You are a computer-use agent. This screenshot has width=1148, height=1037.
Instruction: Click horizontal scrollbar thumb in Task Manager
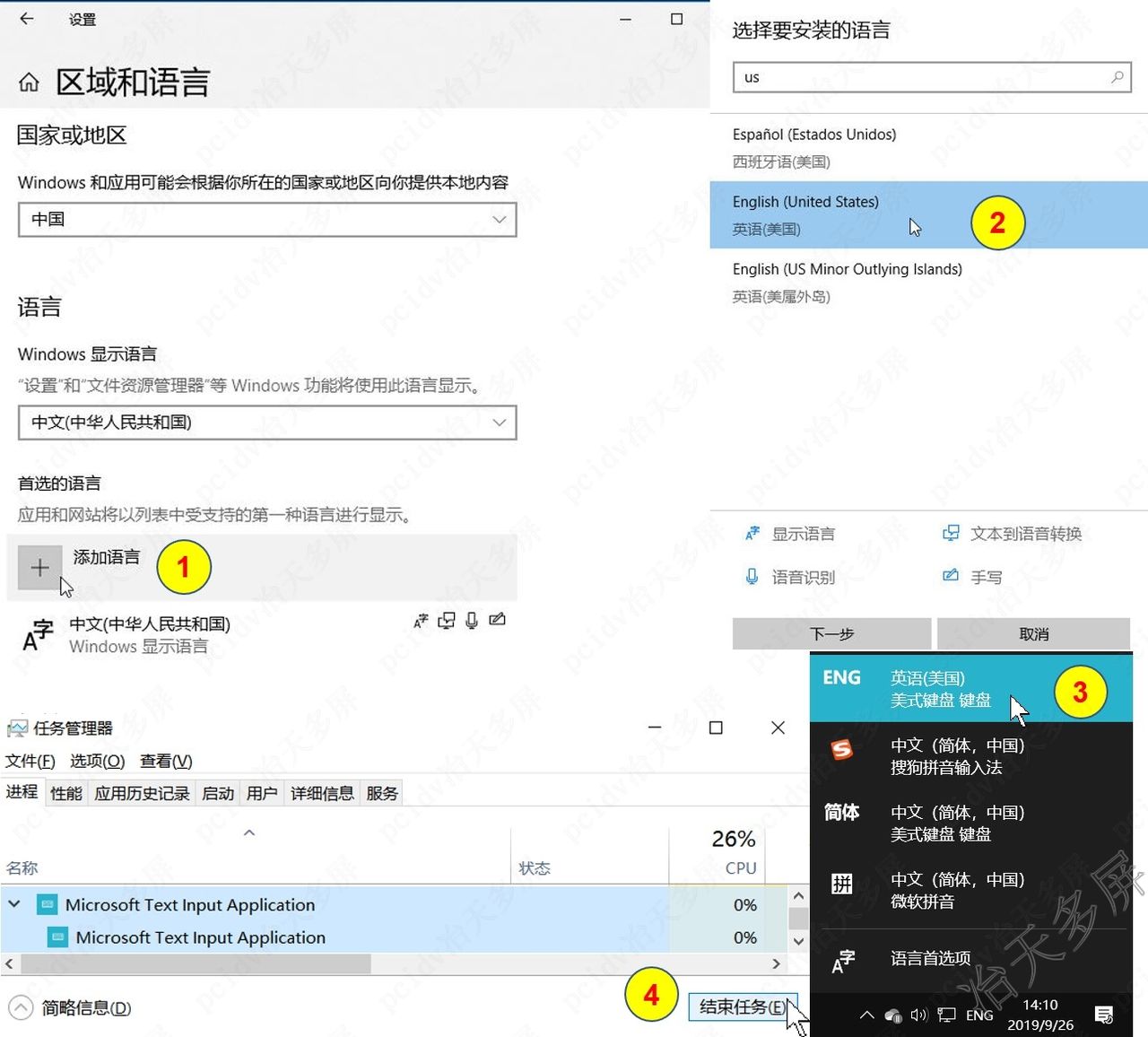pos(195,963)
